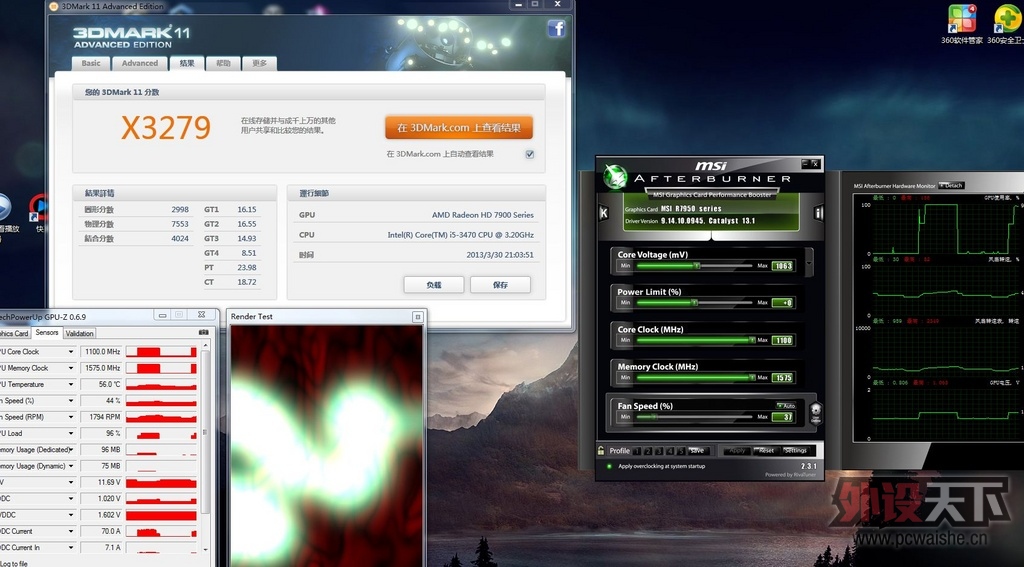The height and width of the screenshot is (567, 1024).
Task: Open the GPU Load sensor dropdown
Action: click(x=71, y=434)
